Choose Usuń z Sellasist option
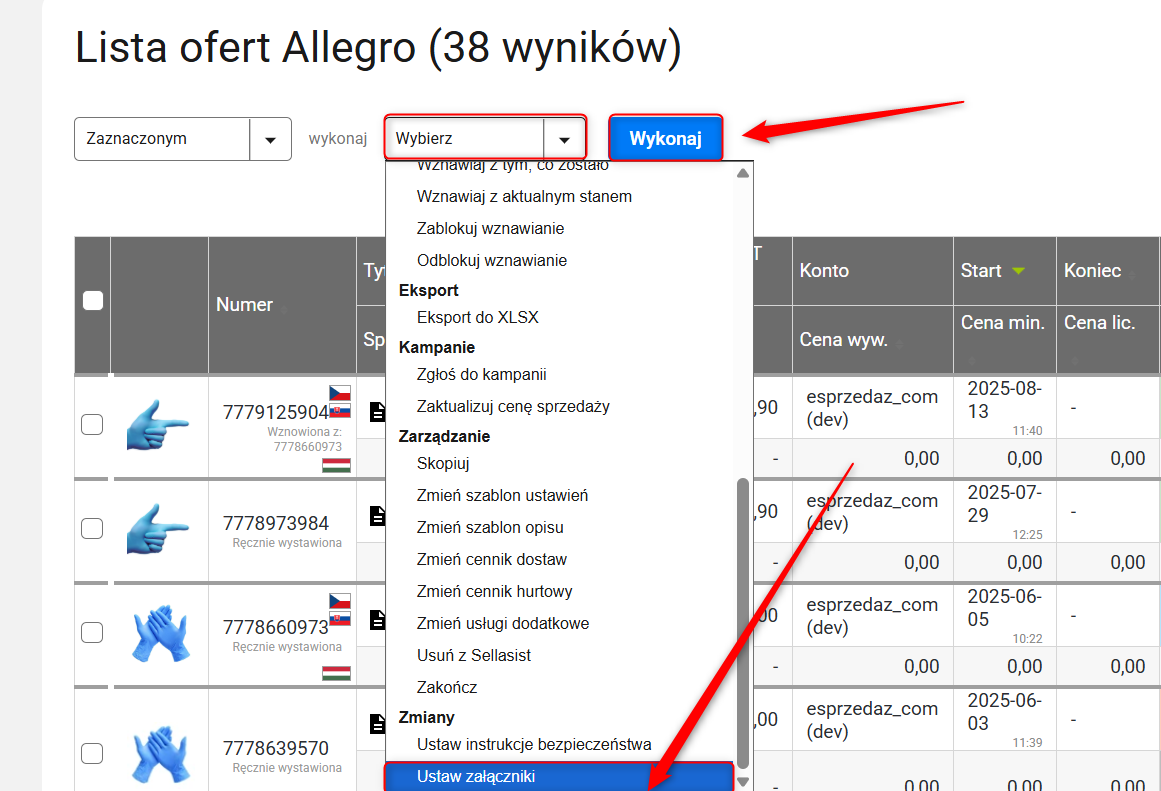The width and height of the screenshot is (1161, 791). (x=473, y=655)
